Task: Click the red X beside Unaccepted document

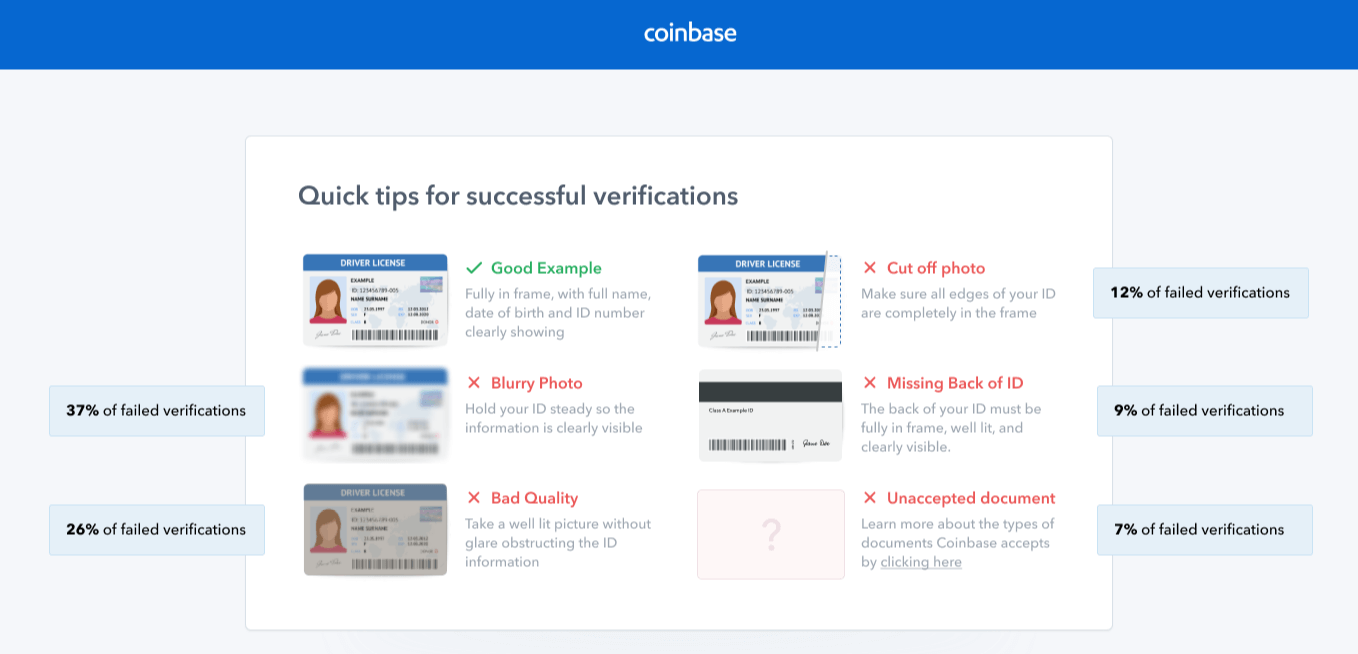Action: click(870, 498)
